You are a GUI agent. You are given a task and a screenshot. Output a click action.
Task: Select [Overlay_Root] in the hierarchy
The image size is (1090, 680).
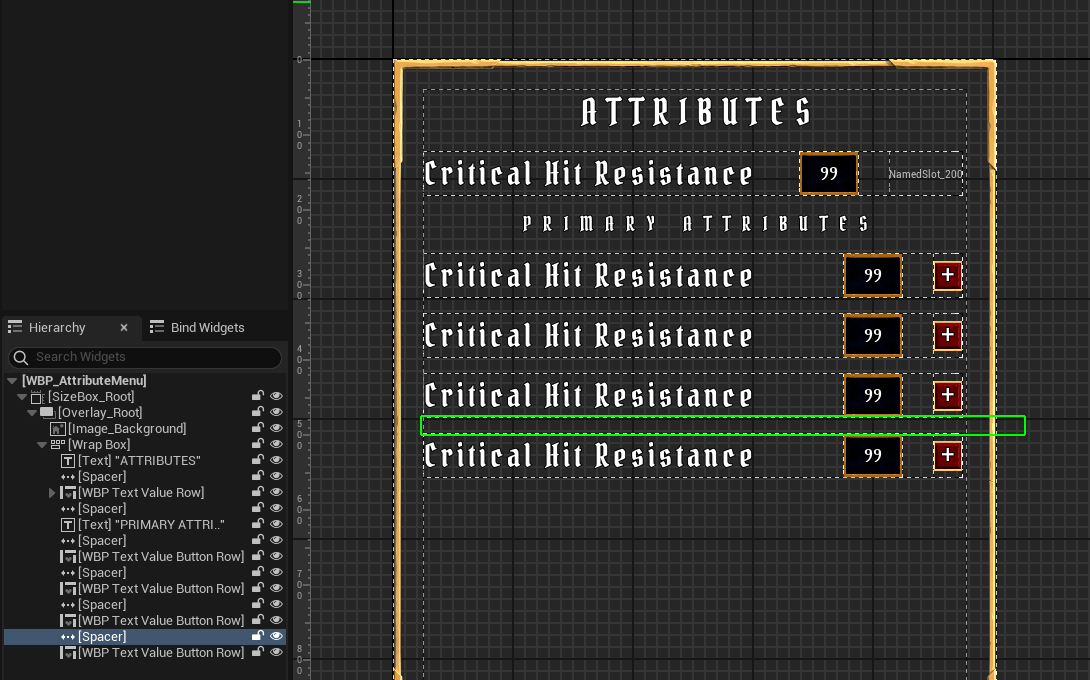[100, 413]
